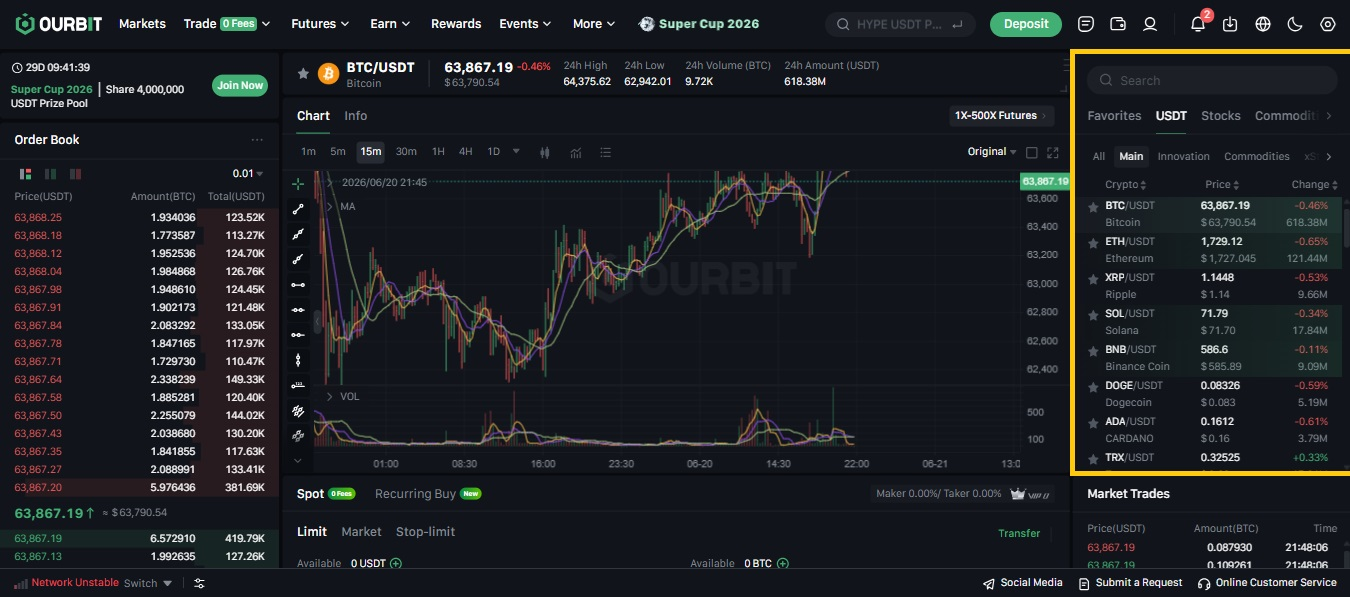1350x597 pixels.
Task: Click the Transfer link
Action: tap(1019, 533)
